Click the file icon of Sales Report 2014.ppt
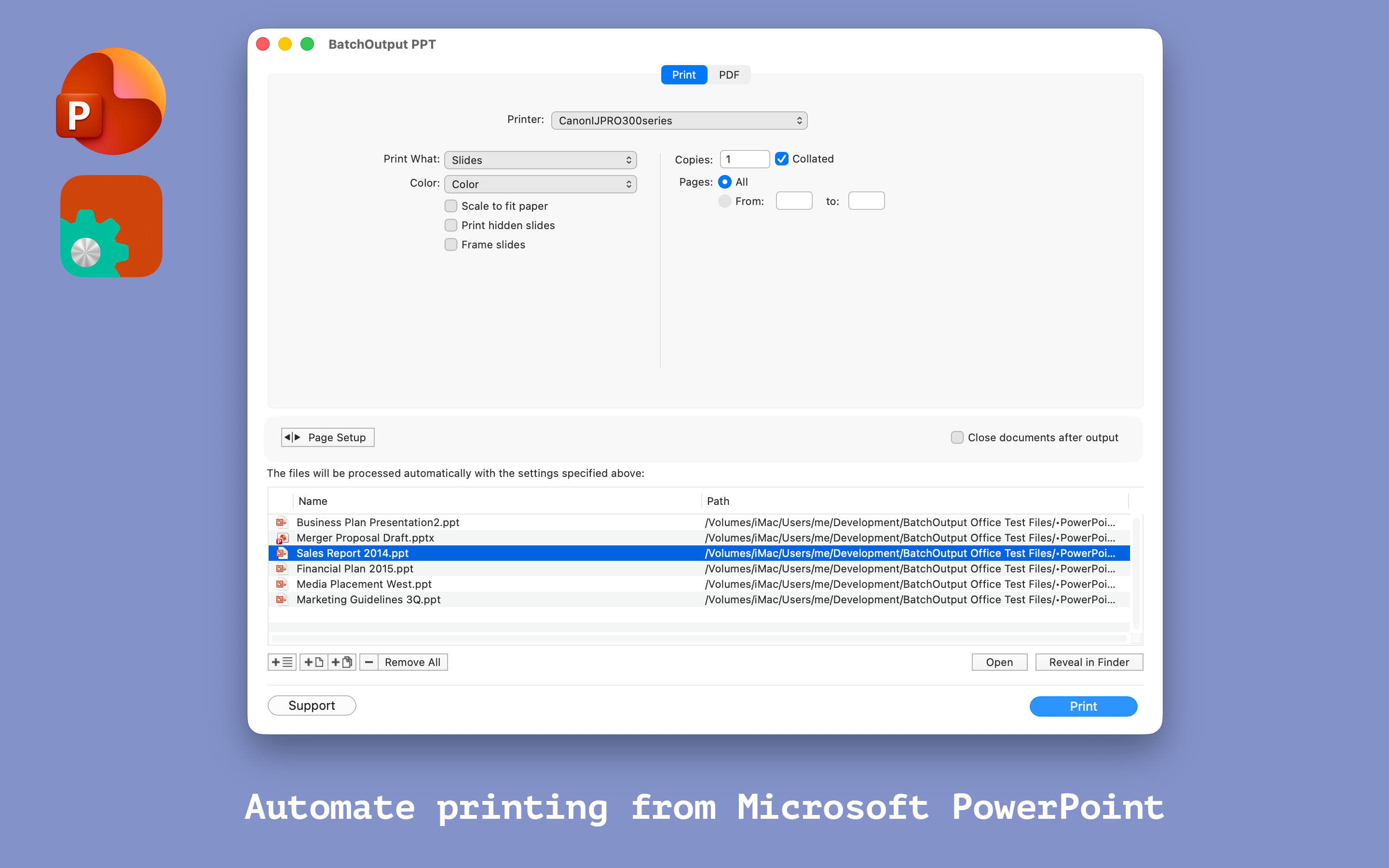The width and height of the screenshot is (1389, 868). coord(281,553)
